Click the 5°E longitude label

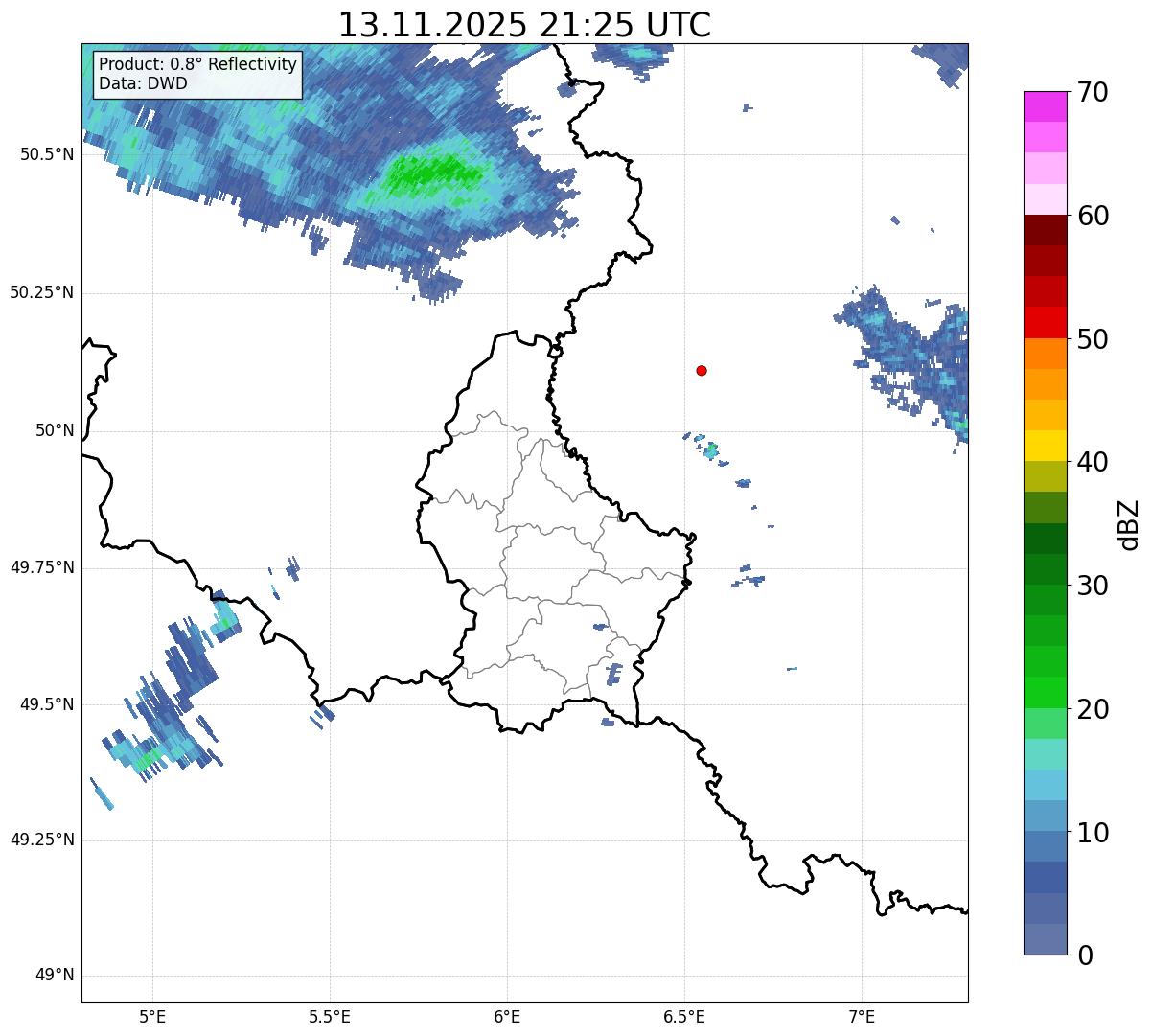click(152, 1017)
